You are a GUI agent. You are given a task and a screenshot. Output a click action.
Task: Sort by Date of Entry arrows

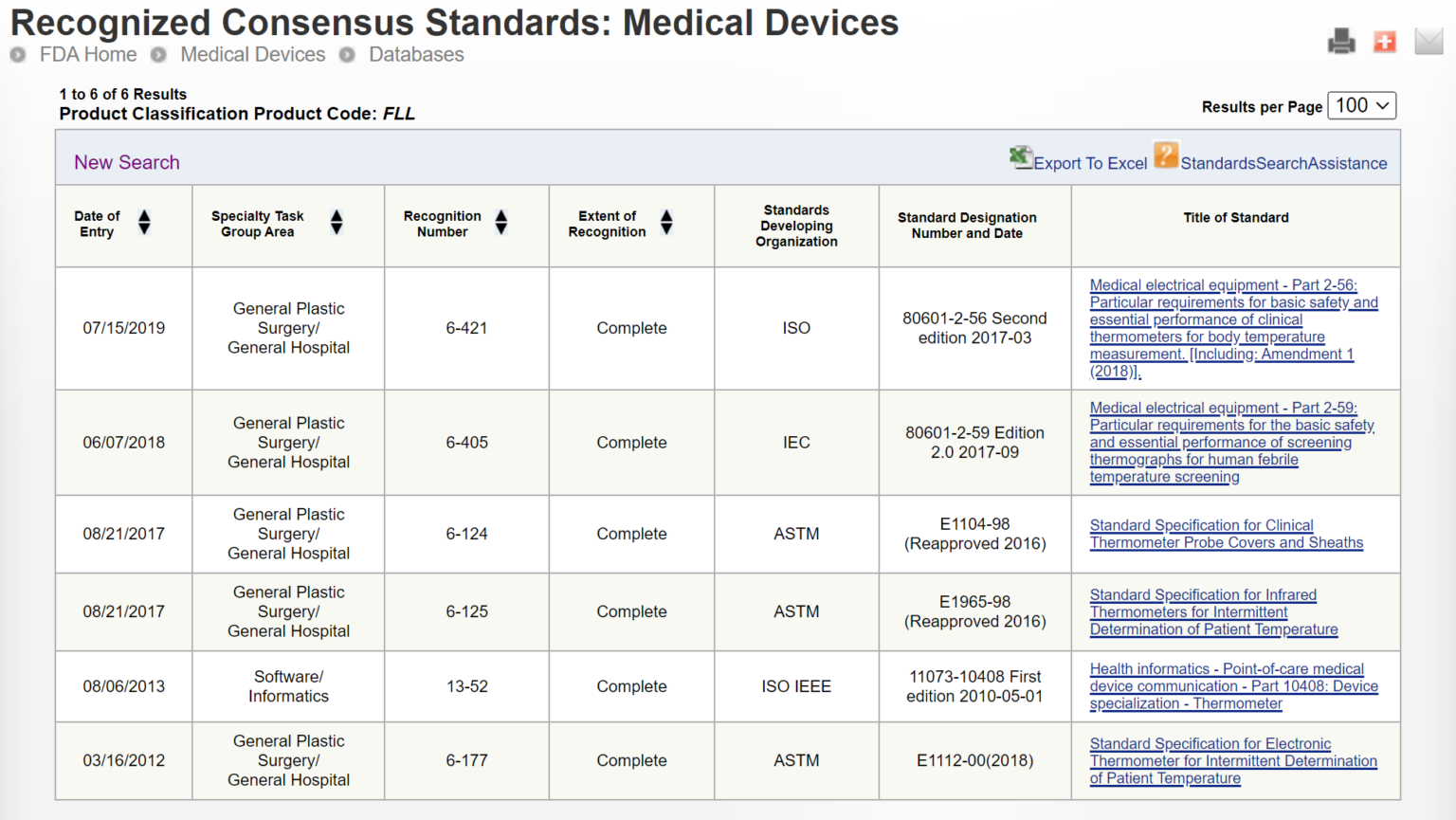144,223
